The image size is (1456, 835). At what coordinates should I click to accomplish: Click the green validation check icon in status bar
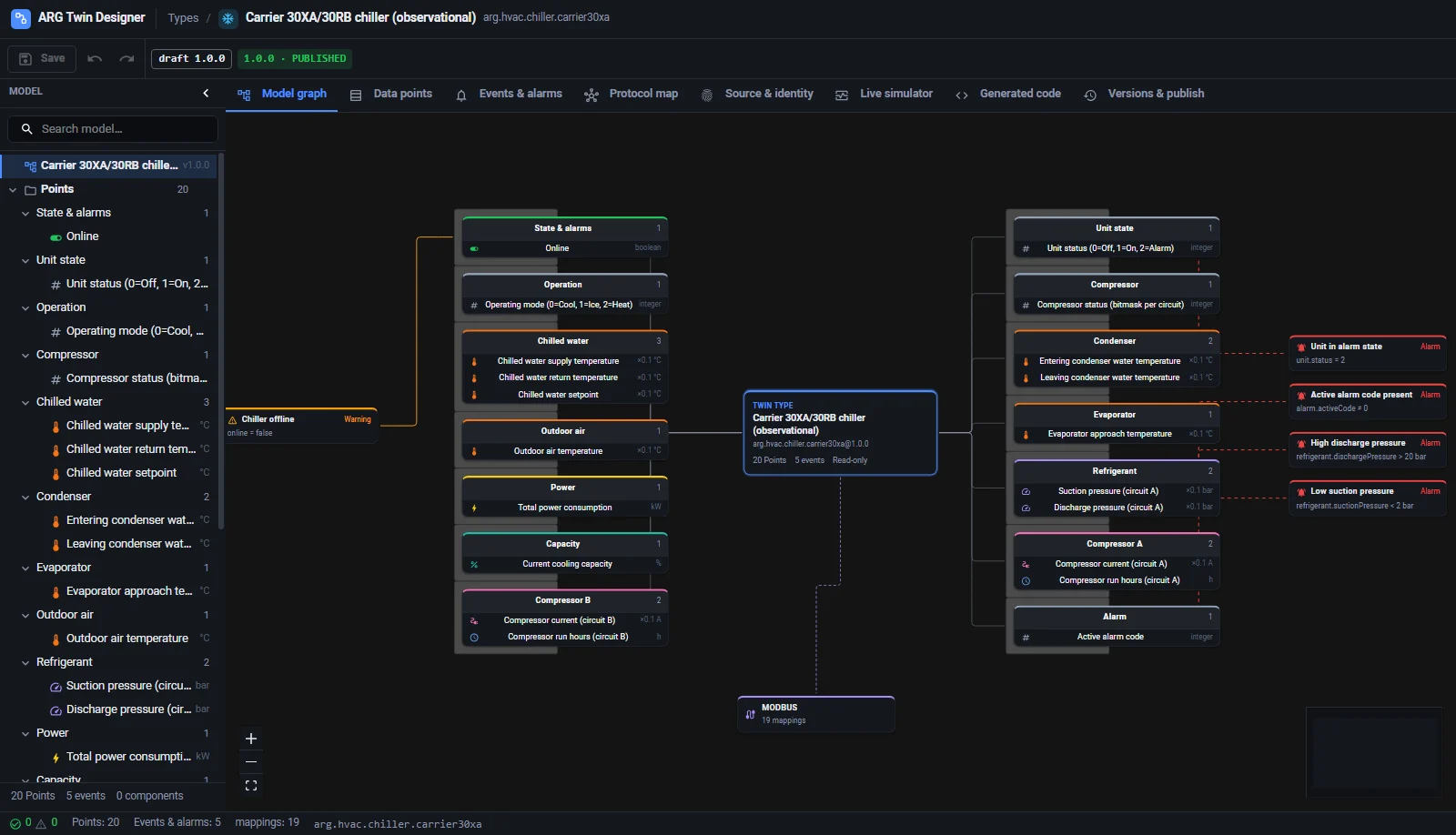point(15,823)
